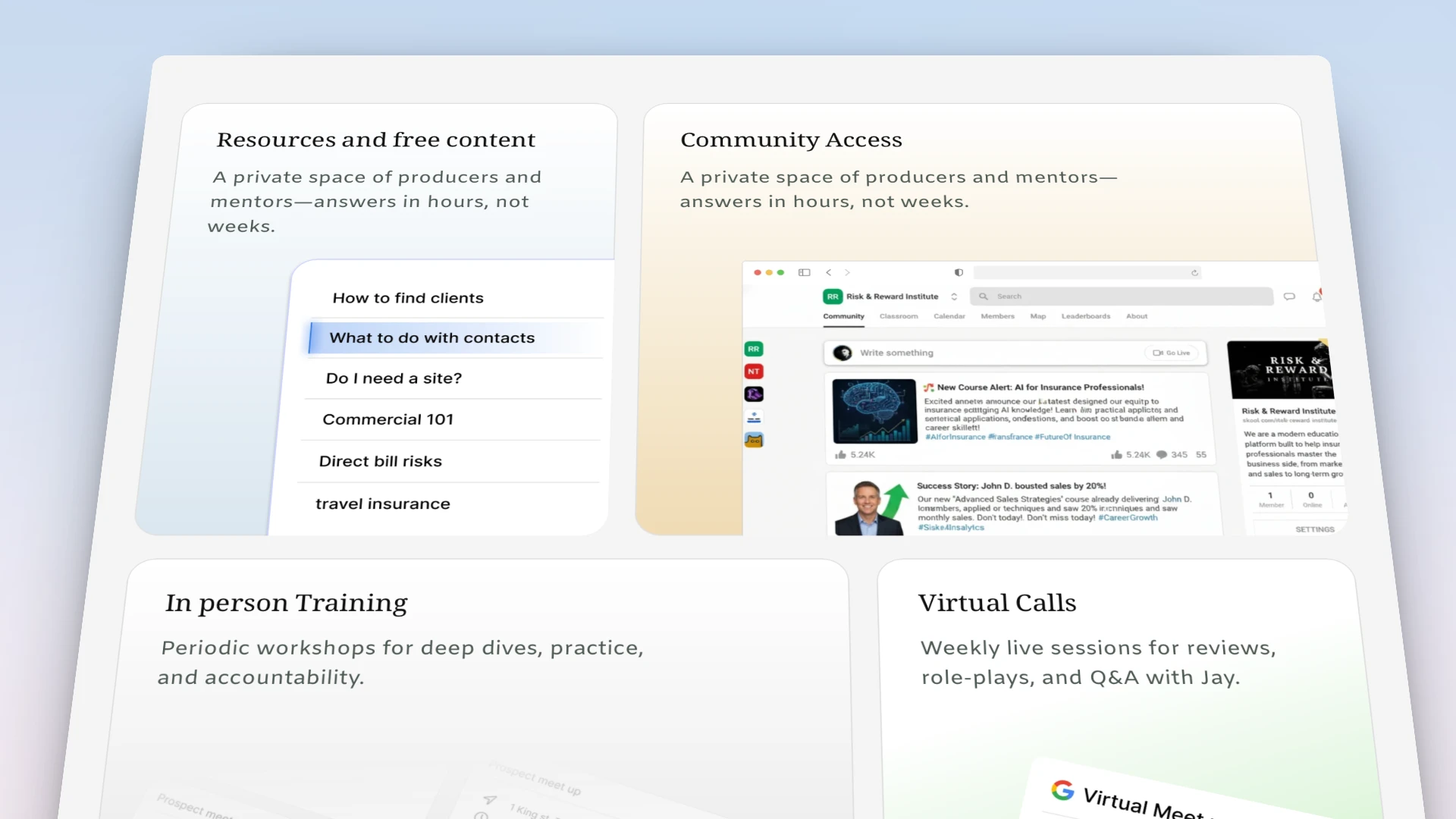The height and width of the screenshot is (819, 1456).
Task: Open the notifications bell
Action: coord(1317,297)
